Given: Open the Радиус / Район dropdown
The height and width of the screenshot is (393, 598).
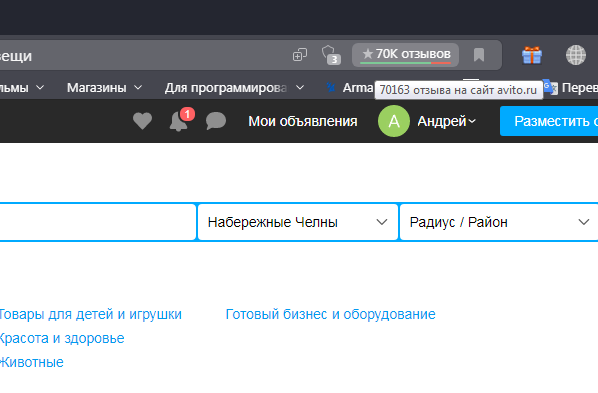Looking at the screenshot, I should (499, 222).
